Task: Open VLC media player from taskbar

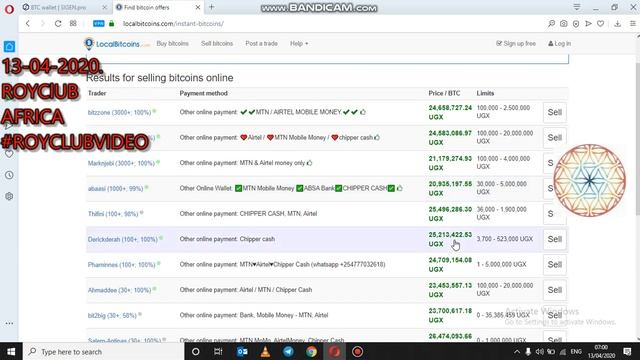Action: pos(265,351)
